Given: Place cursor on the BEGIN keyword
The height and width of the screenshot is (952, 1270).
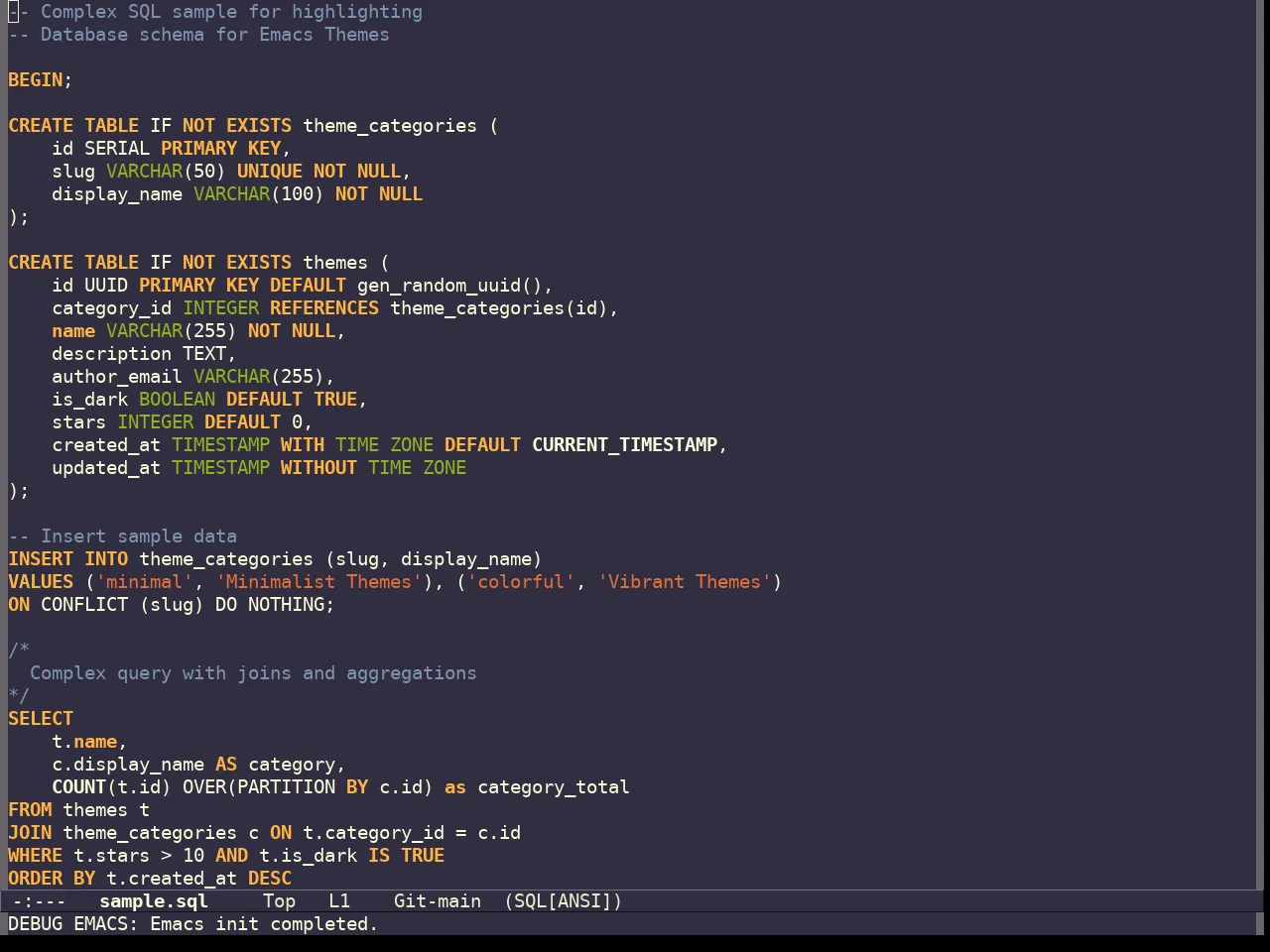Looking at the screenshot, I should point(35,80).
